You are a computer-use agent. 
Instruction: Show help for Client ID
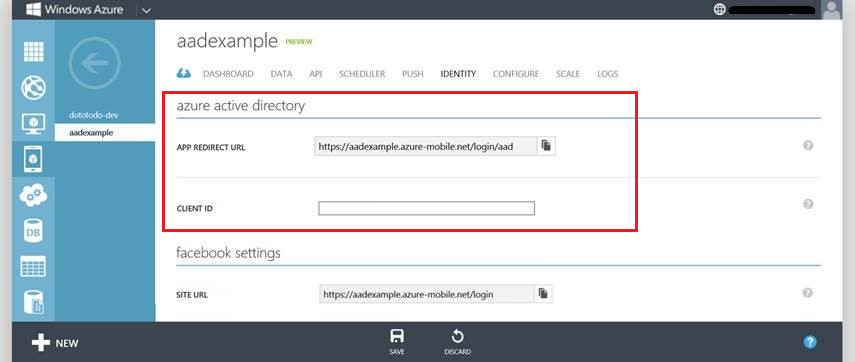(808, 204)
